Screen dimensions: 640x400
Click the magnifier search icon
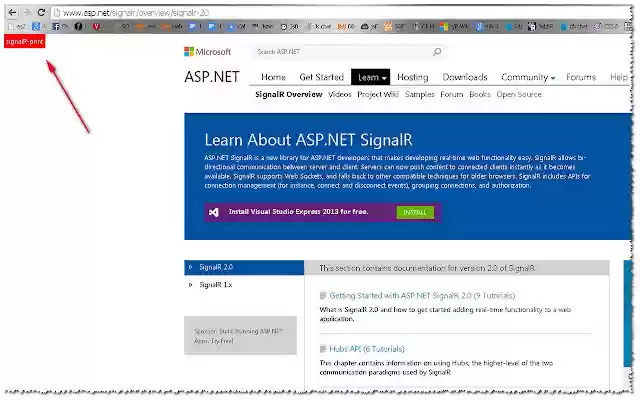[x=437, y=52]
